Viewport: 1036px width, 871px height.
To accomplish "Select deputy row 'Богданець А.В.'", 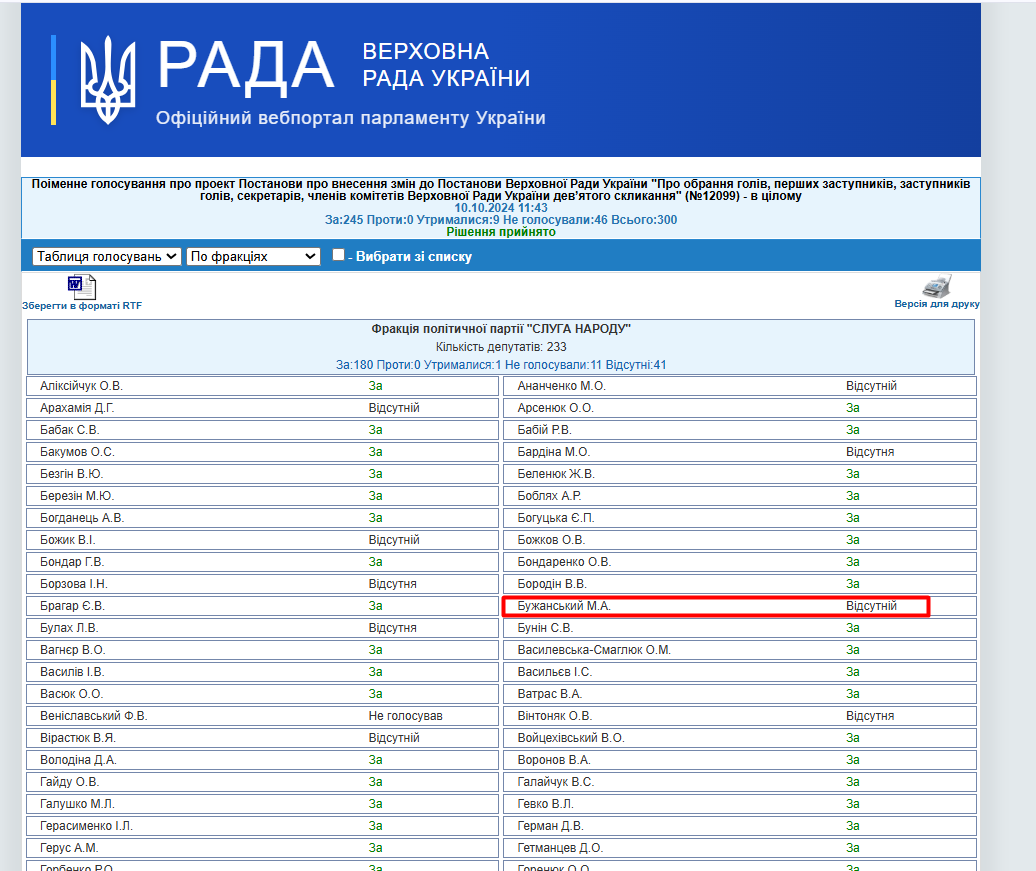I will [x=262, y=517].
